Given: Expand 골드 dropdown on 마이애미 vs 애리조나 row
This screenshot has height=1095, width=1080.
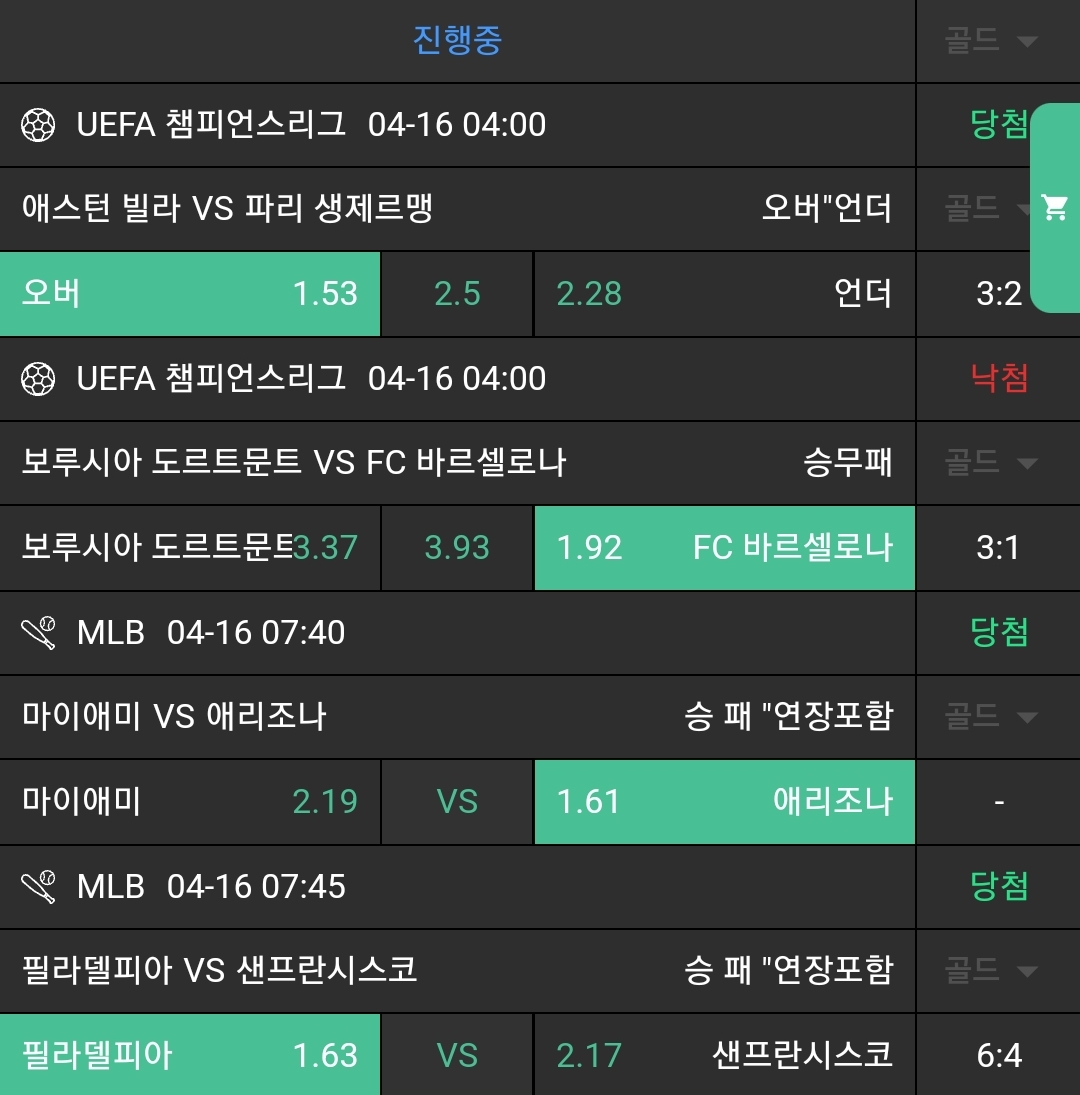Looking at the screenshot, I should (x=990, y=717).
